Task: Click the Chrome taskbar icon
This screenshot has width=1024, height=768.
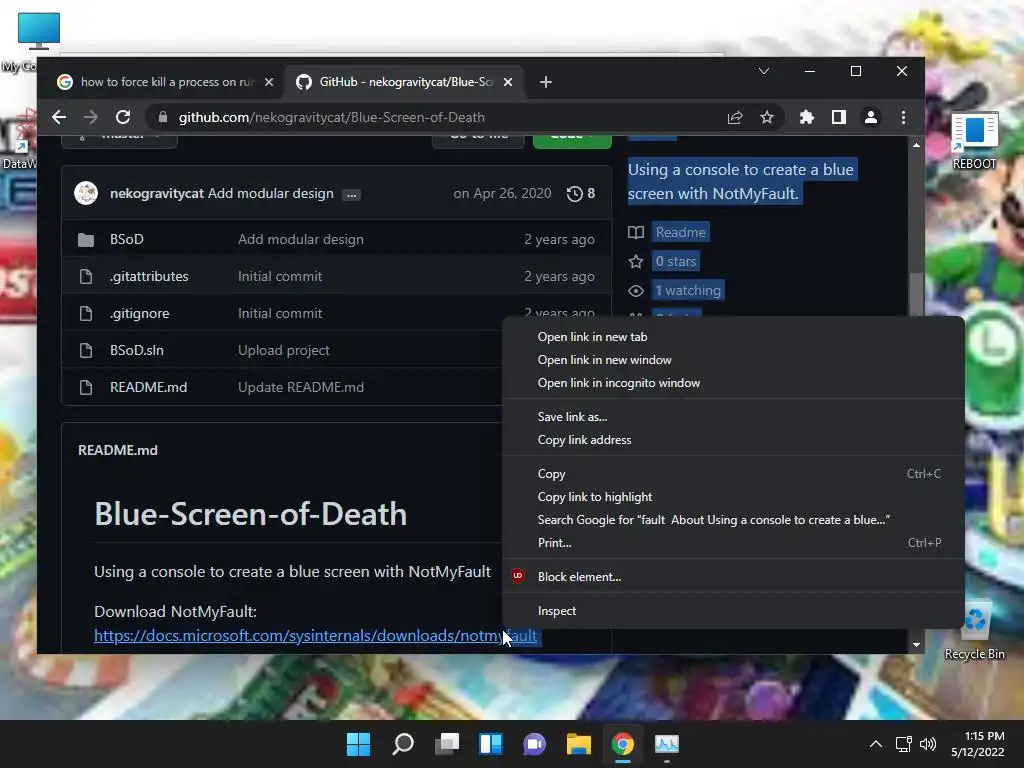Action: coord(622,744)
